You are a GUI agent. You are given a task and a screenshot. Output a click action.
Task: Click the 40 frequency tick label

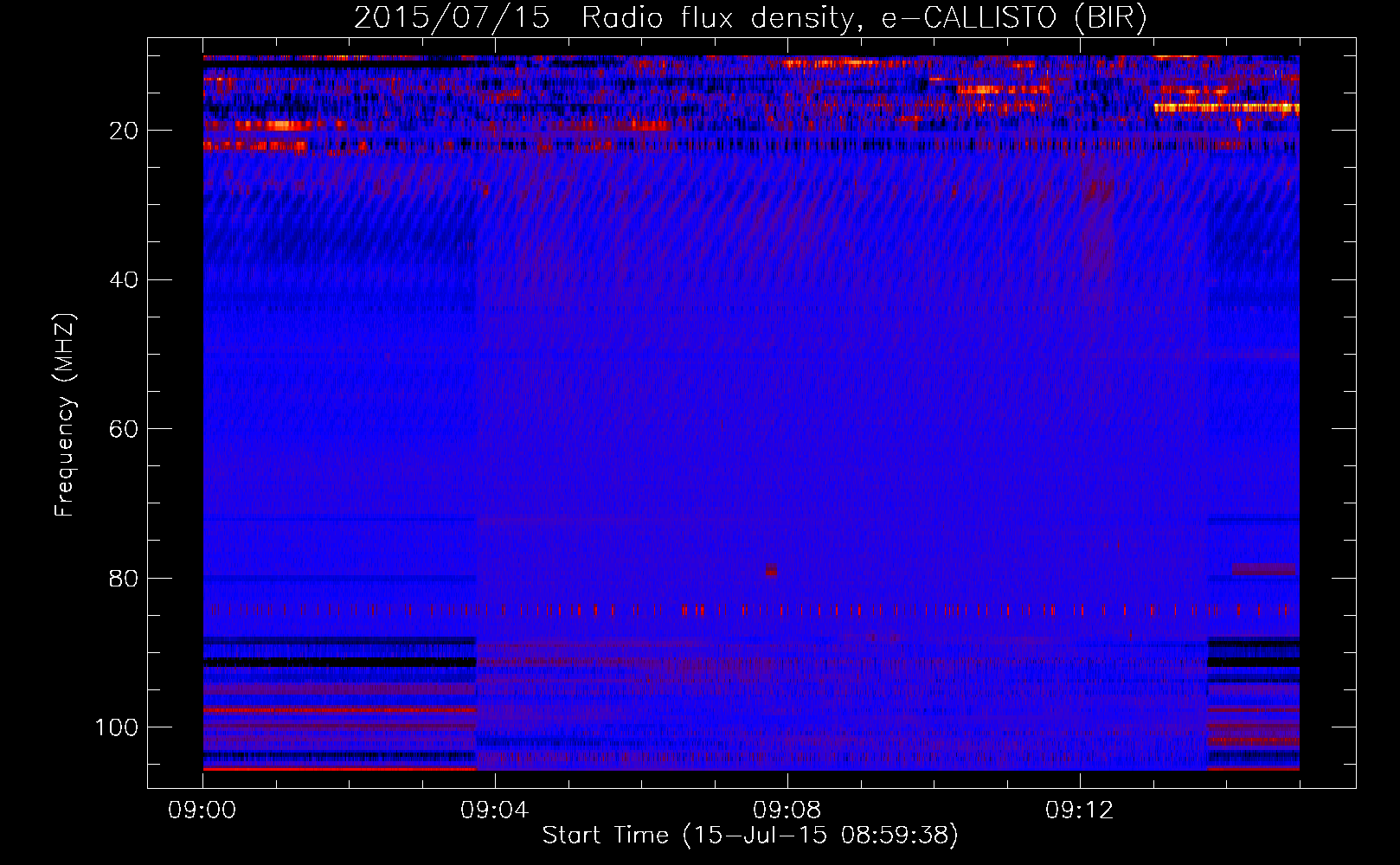point(124,280)
